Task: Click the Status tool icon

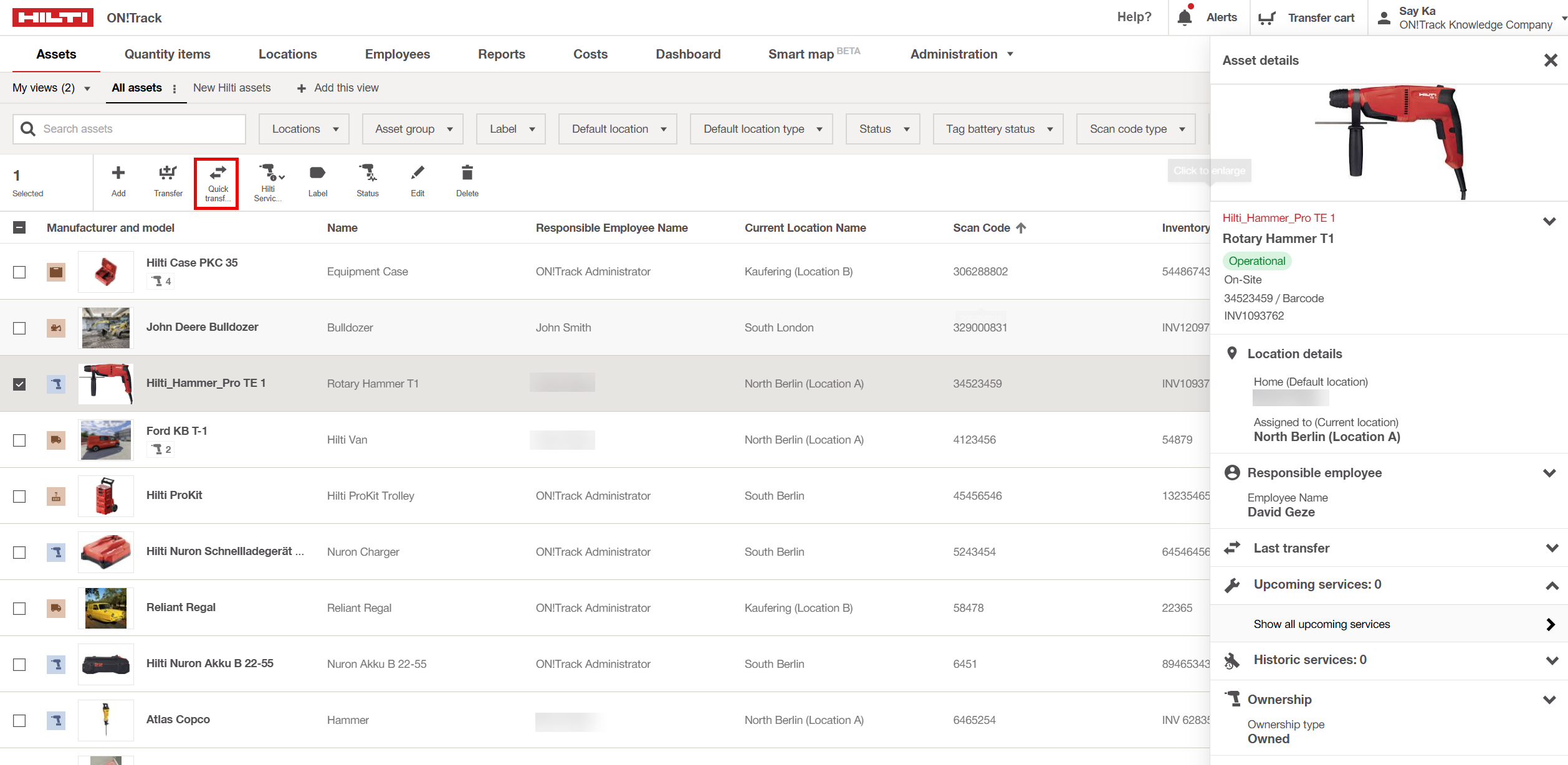Action: [x=368, y=173]
